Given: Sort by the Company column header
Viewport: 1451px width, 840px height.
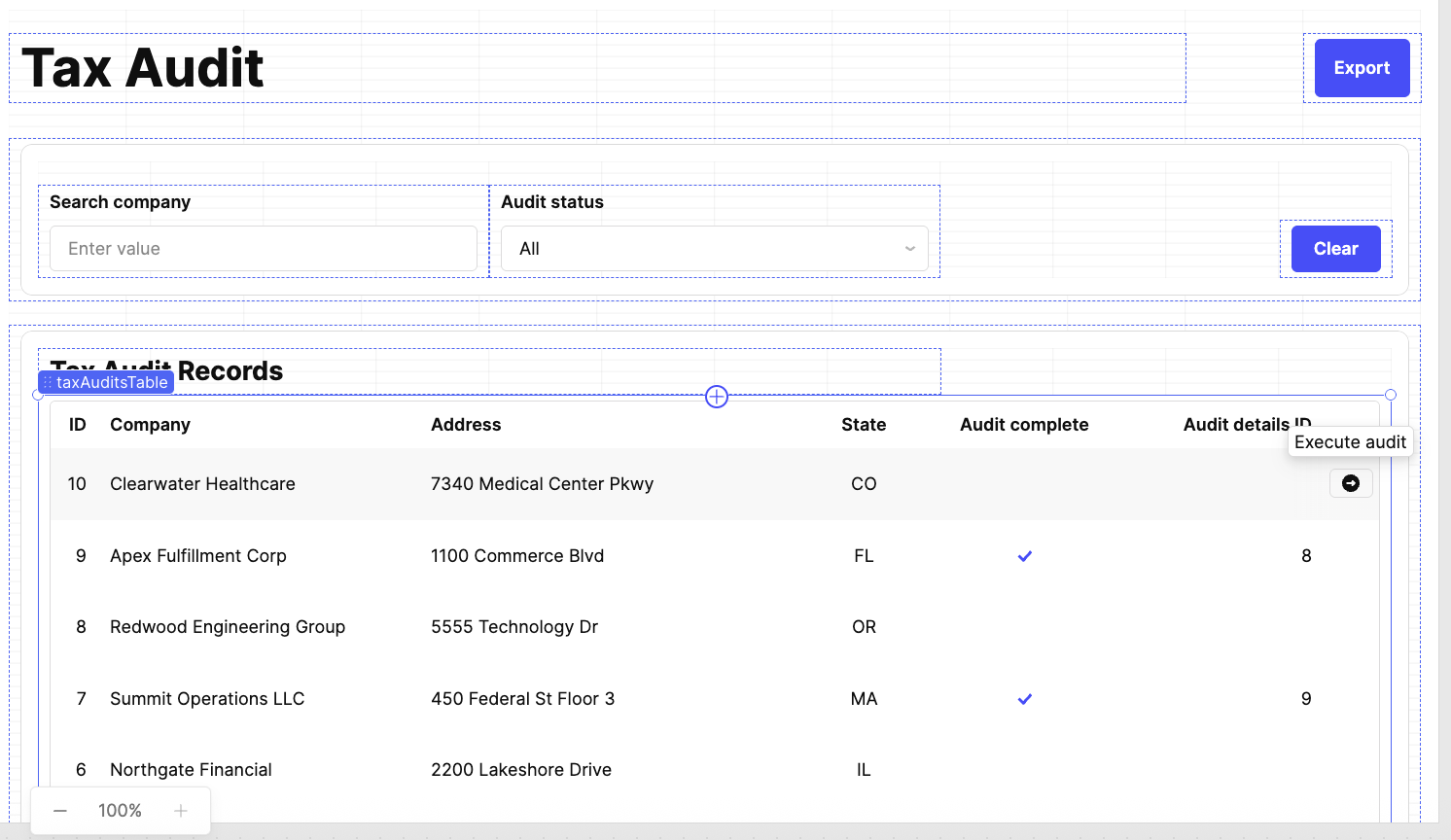Looking at the screenshot, I should pos(150,425).
